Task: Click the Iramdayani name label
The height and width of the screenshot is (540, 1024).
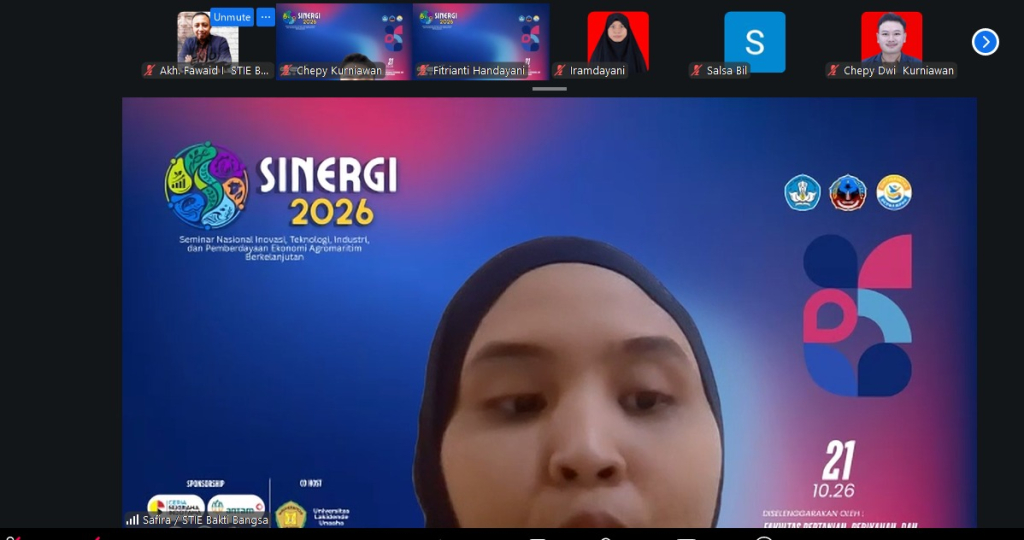Action: coord(597,71)
